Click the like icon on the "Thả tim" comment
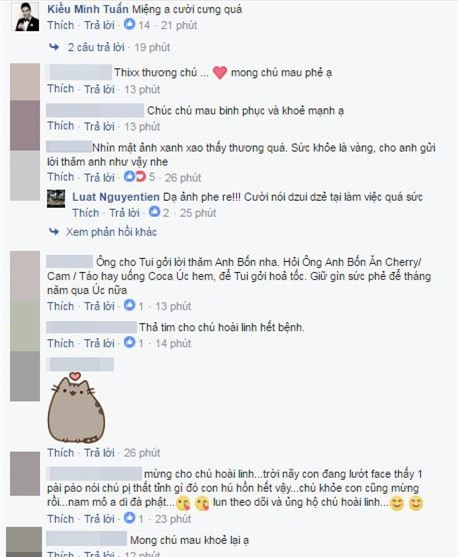 (129, 343)
